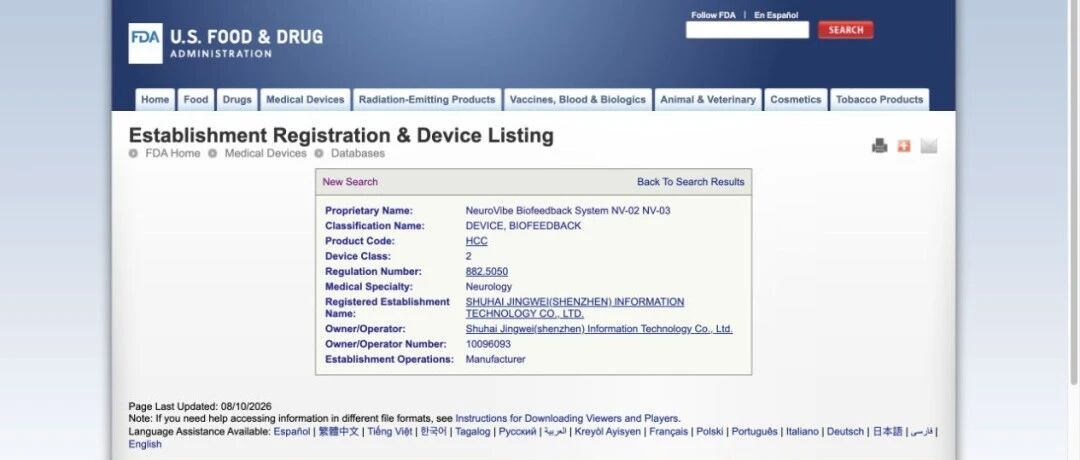Select Русский language link
Image resolution: width=1080 pixels, height=460 pixels.
(517, 432)
